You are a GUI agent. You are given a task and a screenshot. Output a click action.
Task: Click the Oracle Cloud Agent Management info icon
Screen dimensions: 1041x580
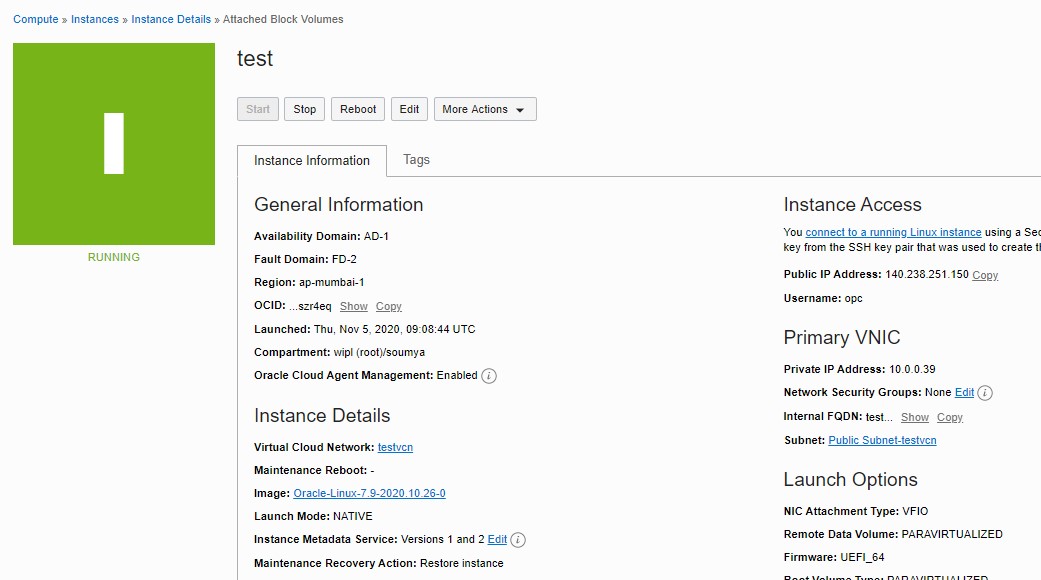click(487, 376)
